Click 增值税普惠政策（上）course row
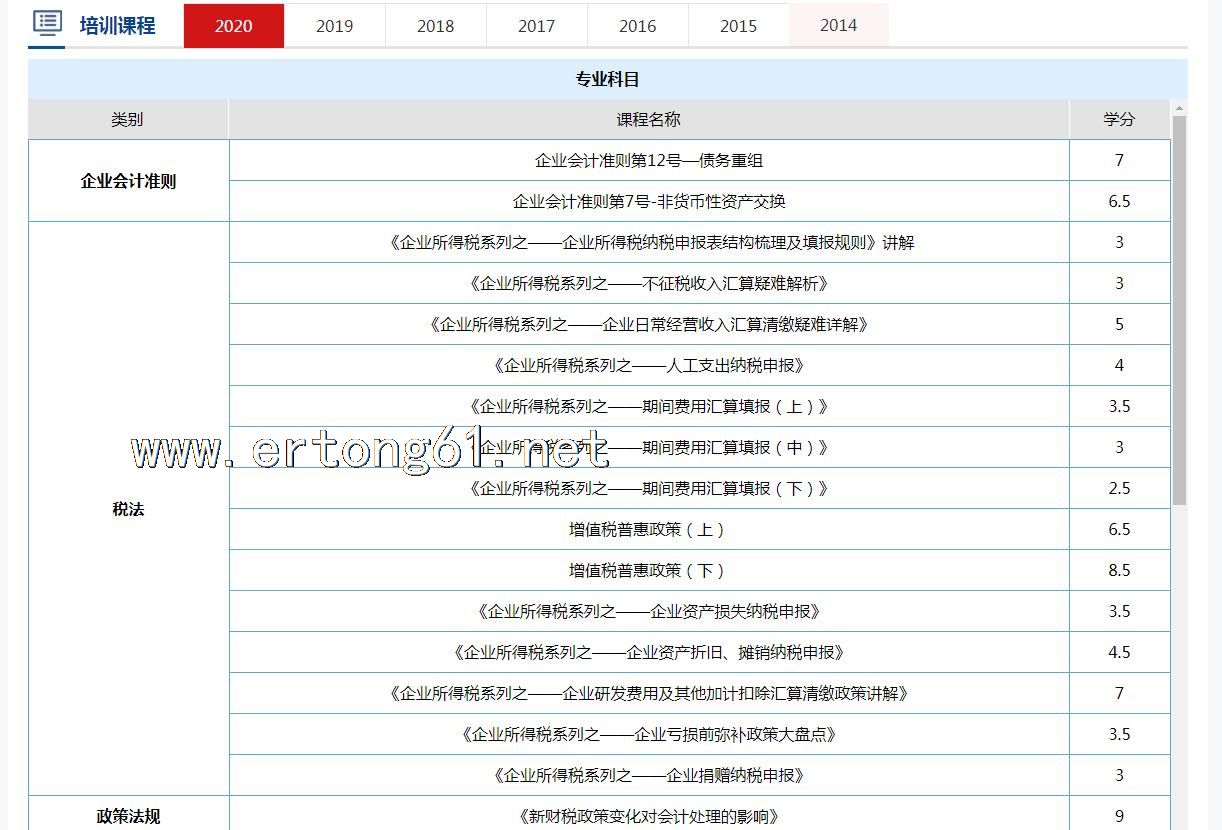This screenshot has height=830, width=1222. pyautogui.click(x=649, y=529)
